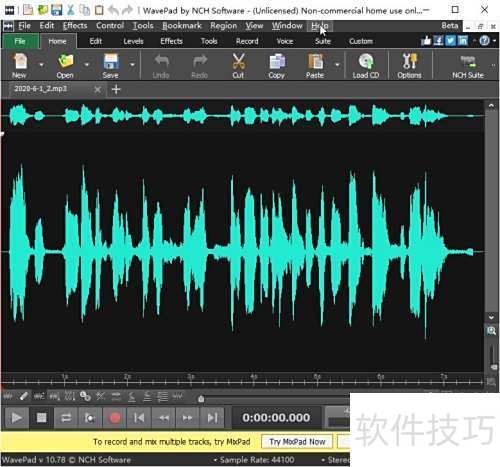
Task: Click the overview waveform strip at top
Action: tap(243, 115)
